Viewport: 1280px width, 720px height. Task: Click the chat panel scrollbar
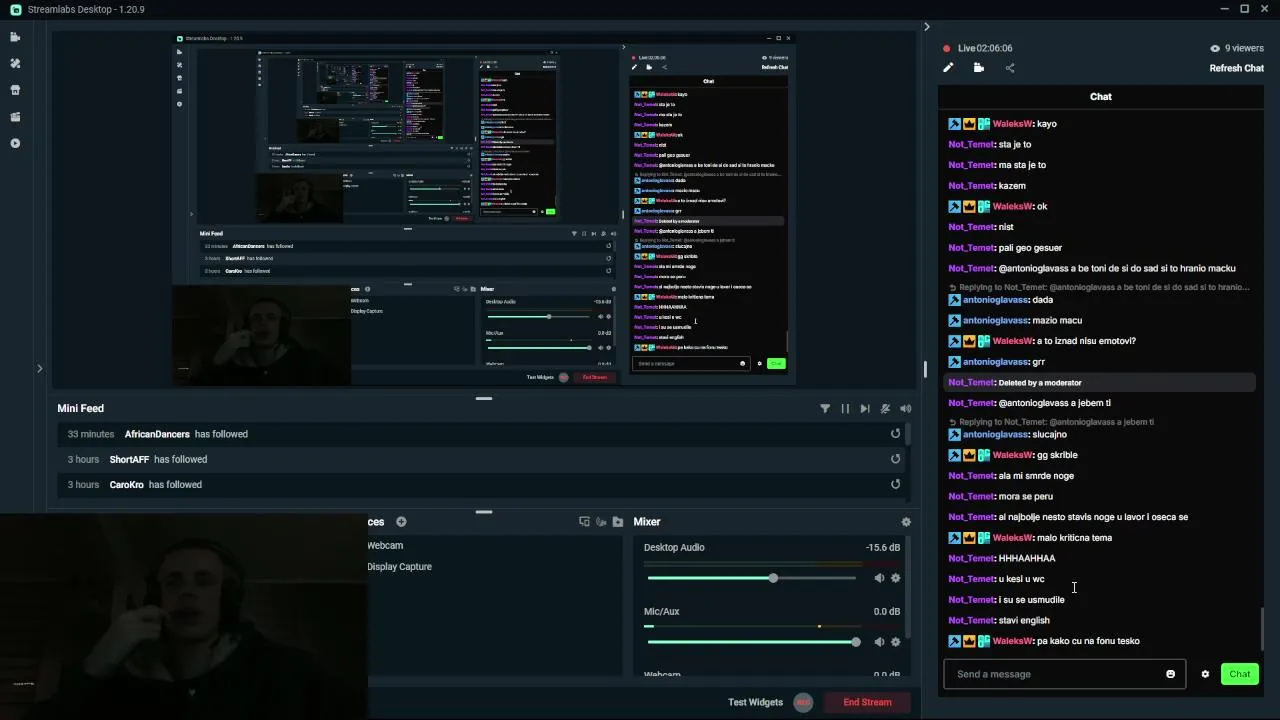(1262, 628)
